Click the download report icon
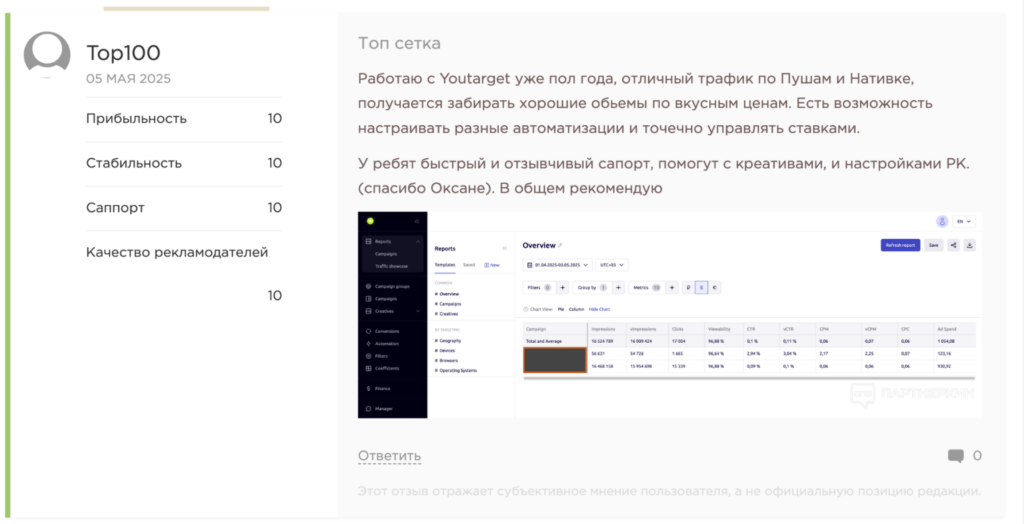Image resolution: width=1024 pixels, height=524 pixels. coord(970,245)
